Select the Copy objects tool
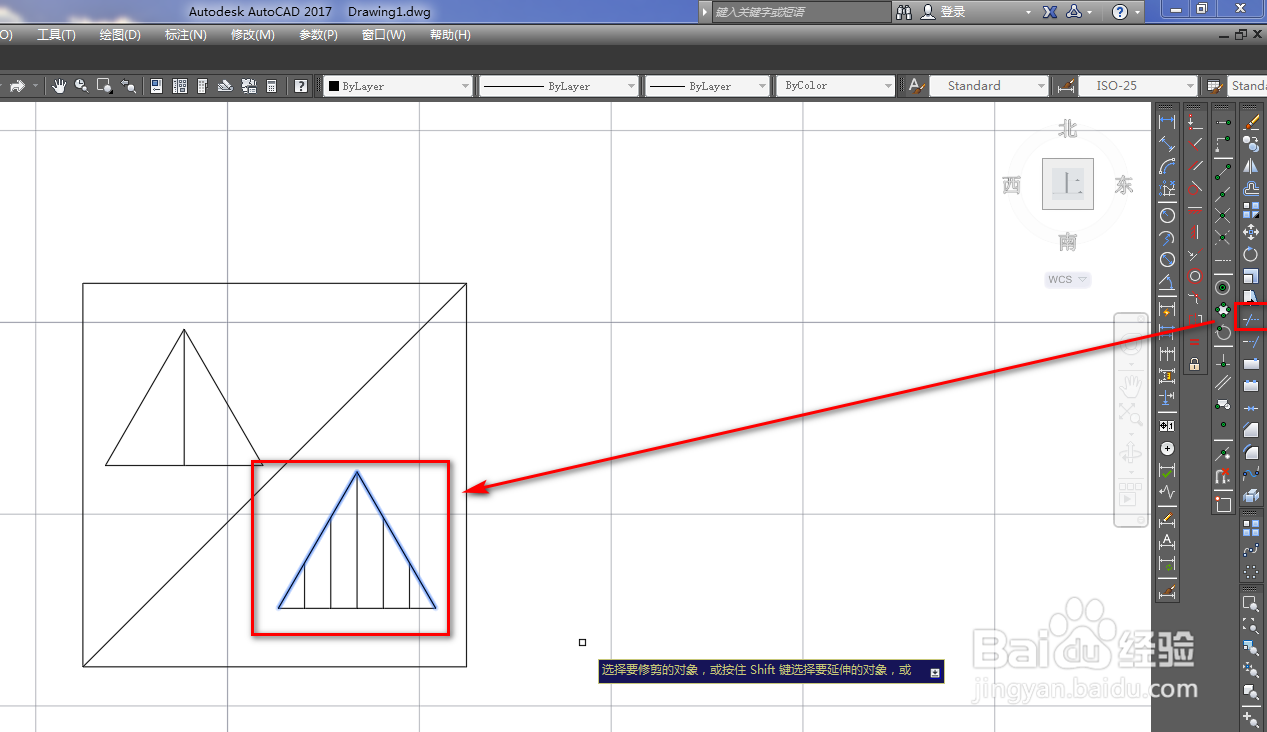This screenshot has height=732, width=1267. [x=1251, y=145]
